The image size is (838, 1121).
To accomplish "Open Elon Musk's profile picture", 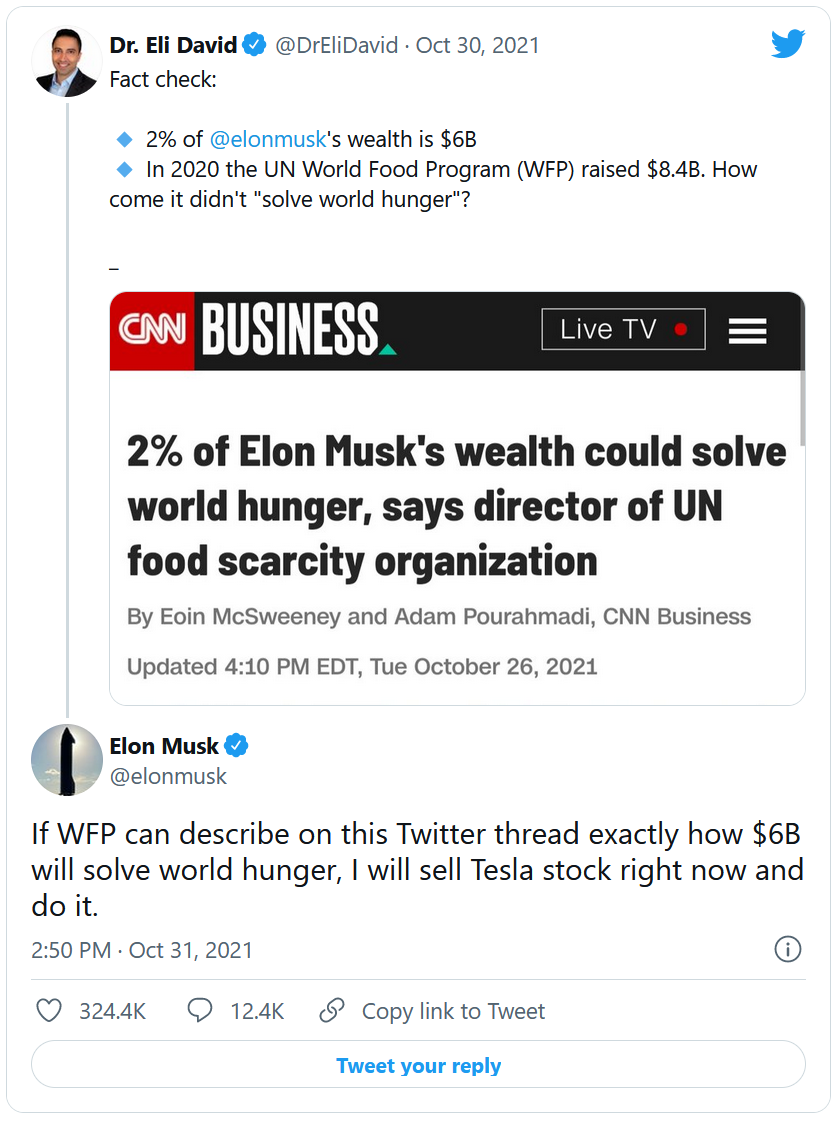I will click(x=67, y=760).
